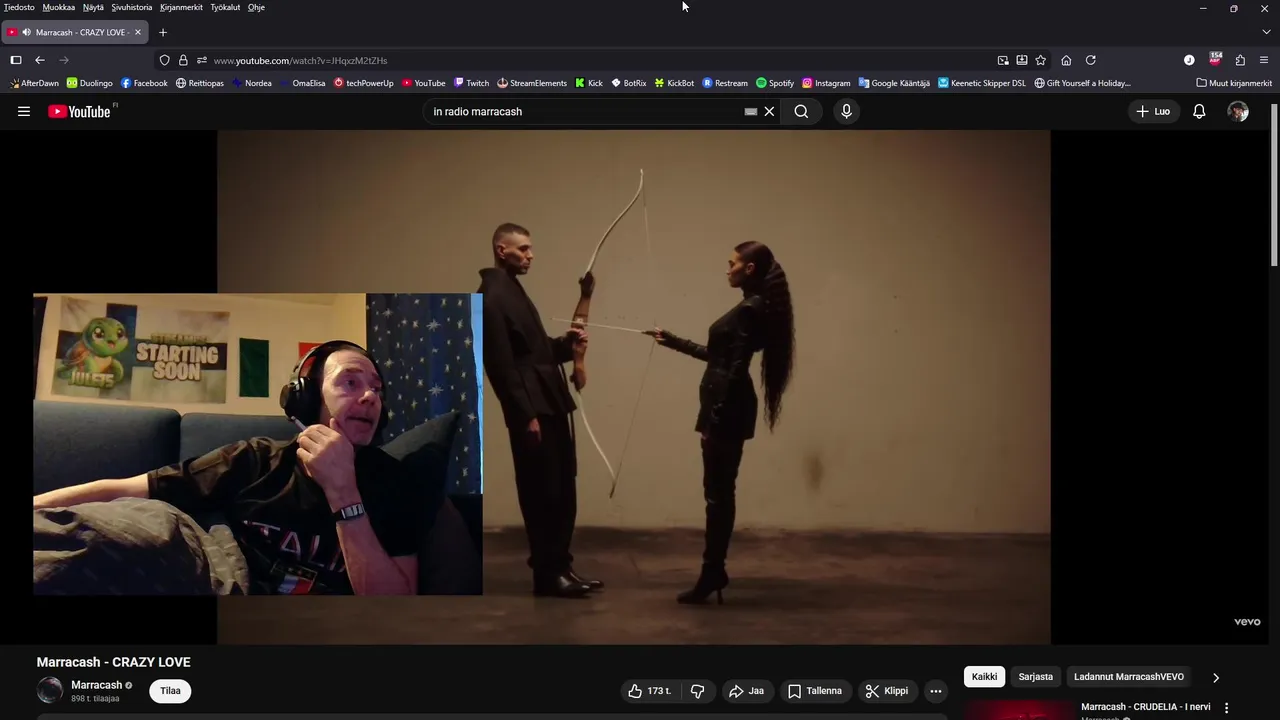Viewport: 1280px width, 720px height.
Task: Open the tracking protection shield icon
Action: pos(165,60)
